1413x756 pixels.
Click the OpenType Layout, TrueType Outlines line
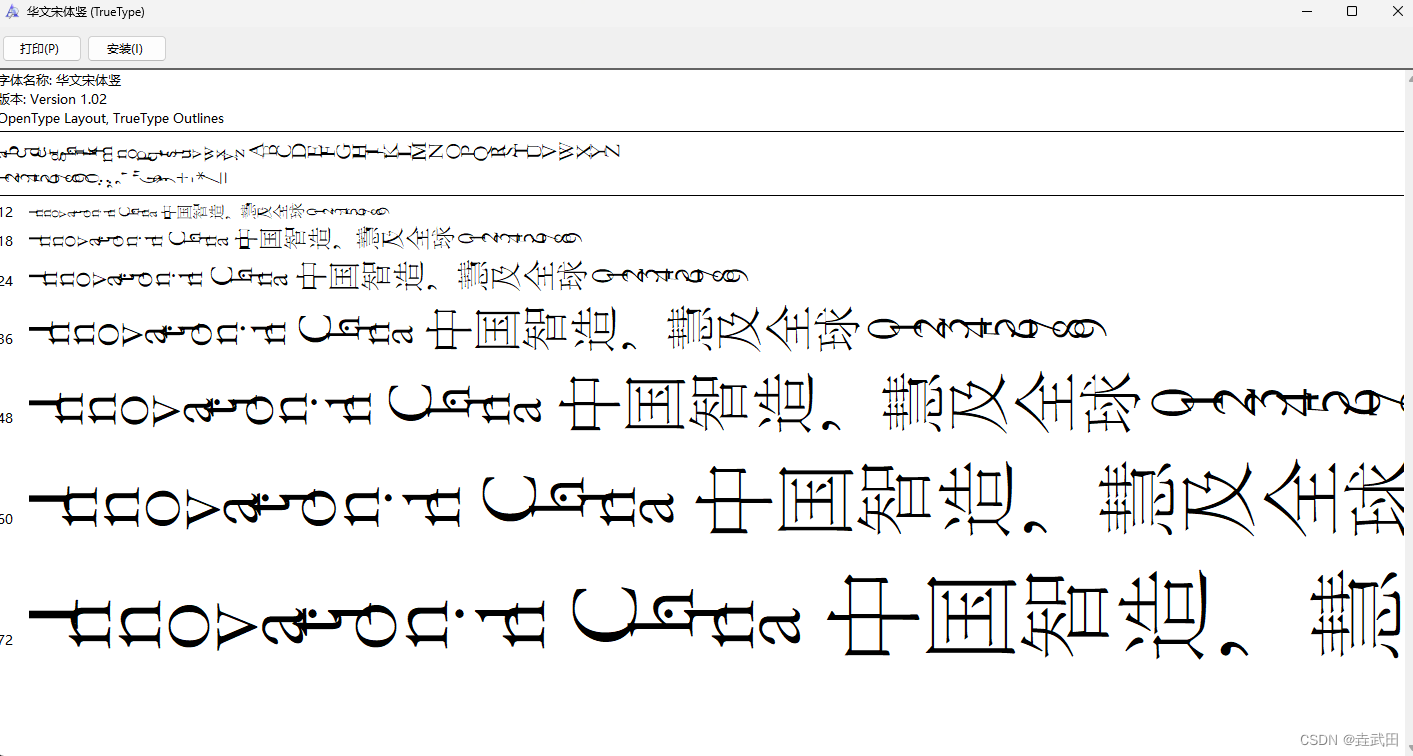(x=112, y=118)
